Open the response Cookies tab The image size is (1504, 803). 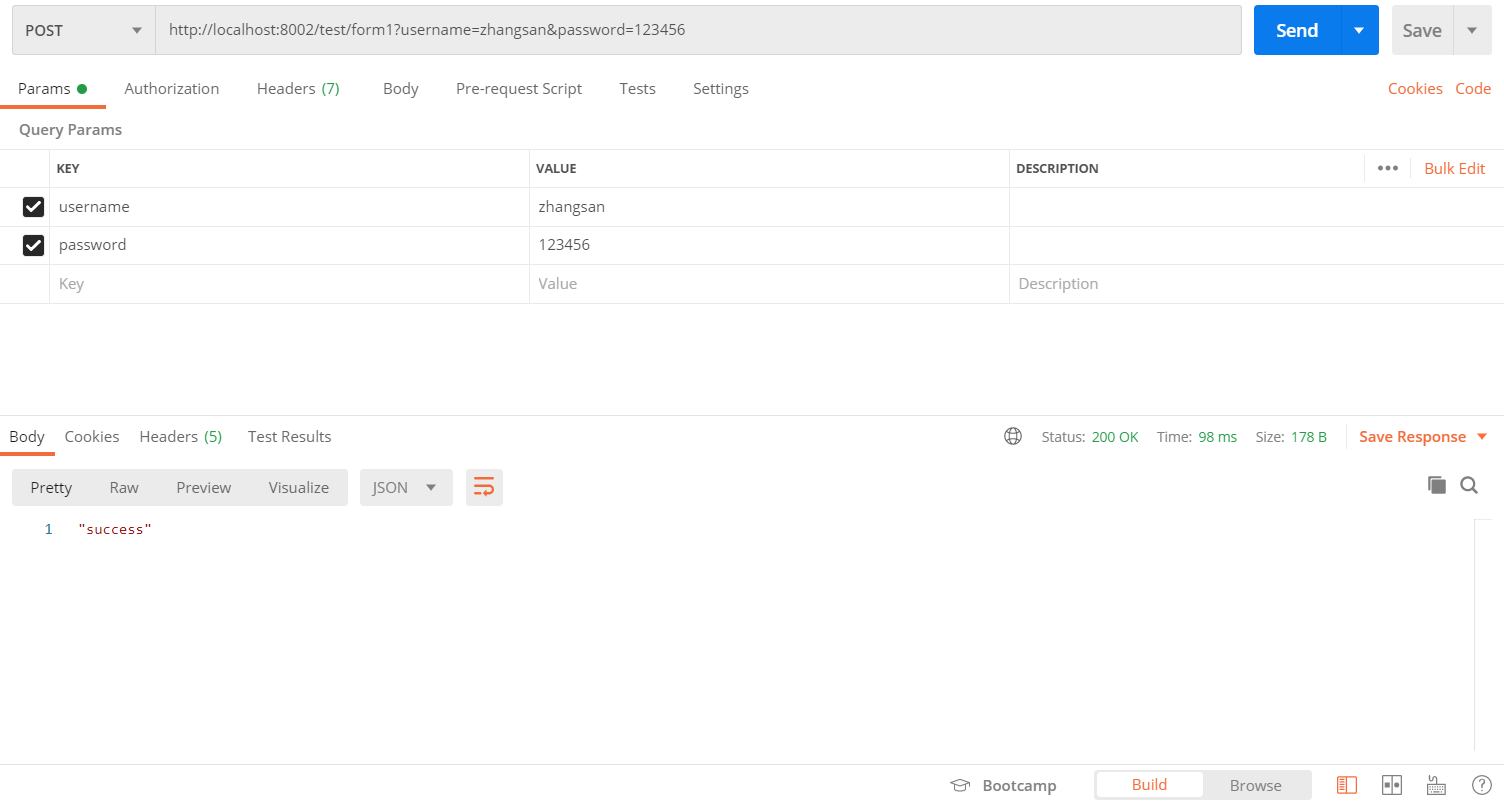click(x=92, y=436)
